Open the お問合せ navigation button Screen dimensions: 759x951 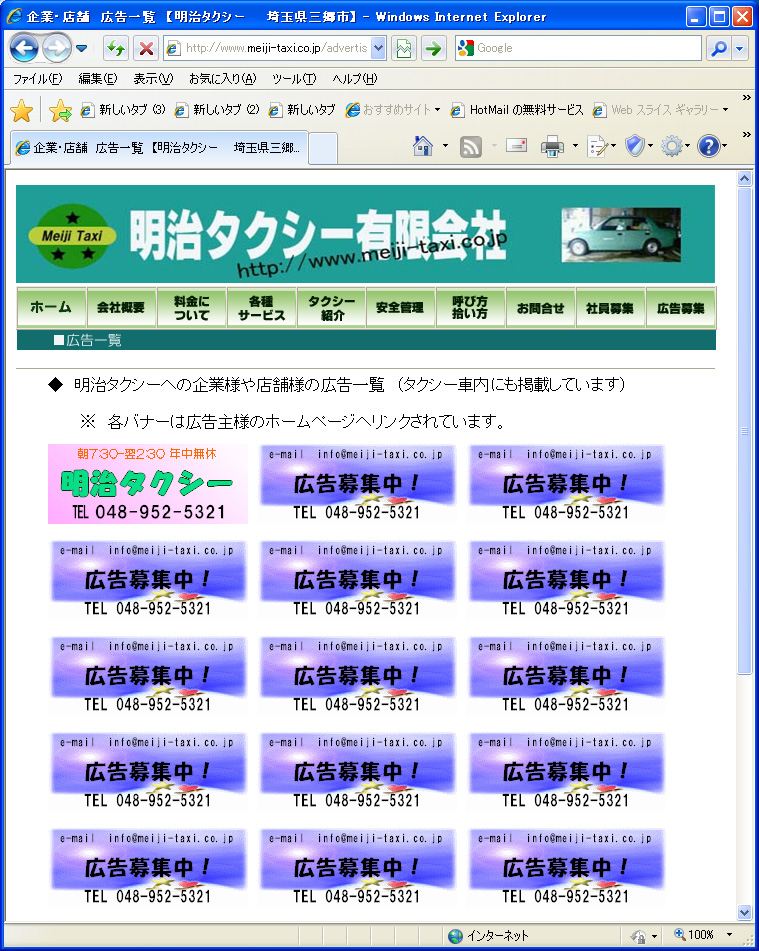[541, 308]
